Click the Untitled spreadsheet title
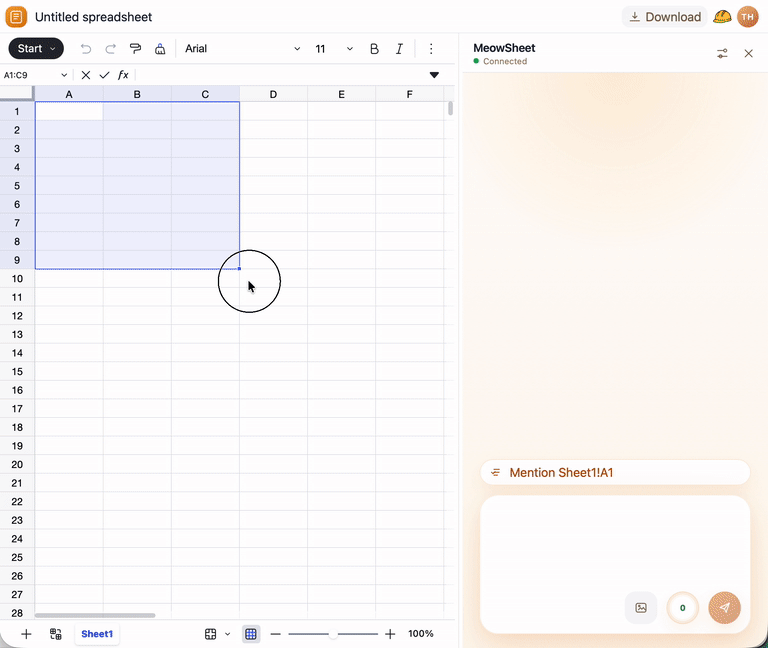The height and width of the screenshot is (648, 768). click(94, 17)
